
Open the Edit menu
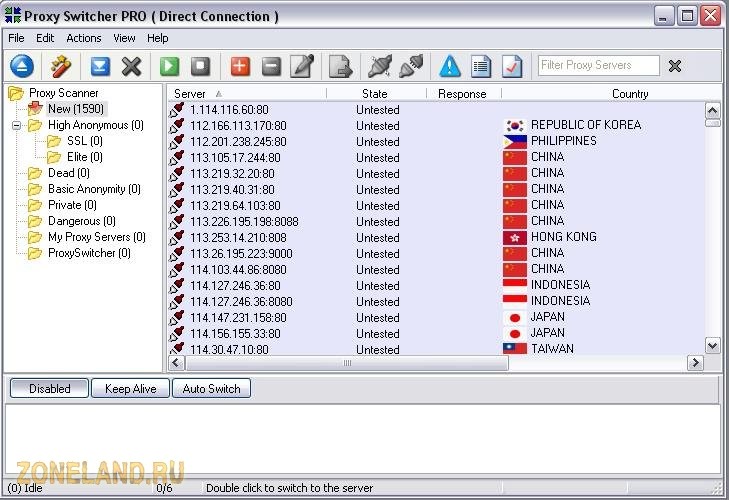point(45,38)
